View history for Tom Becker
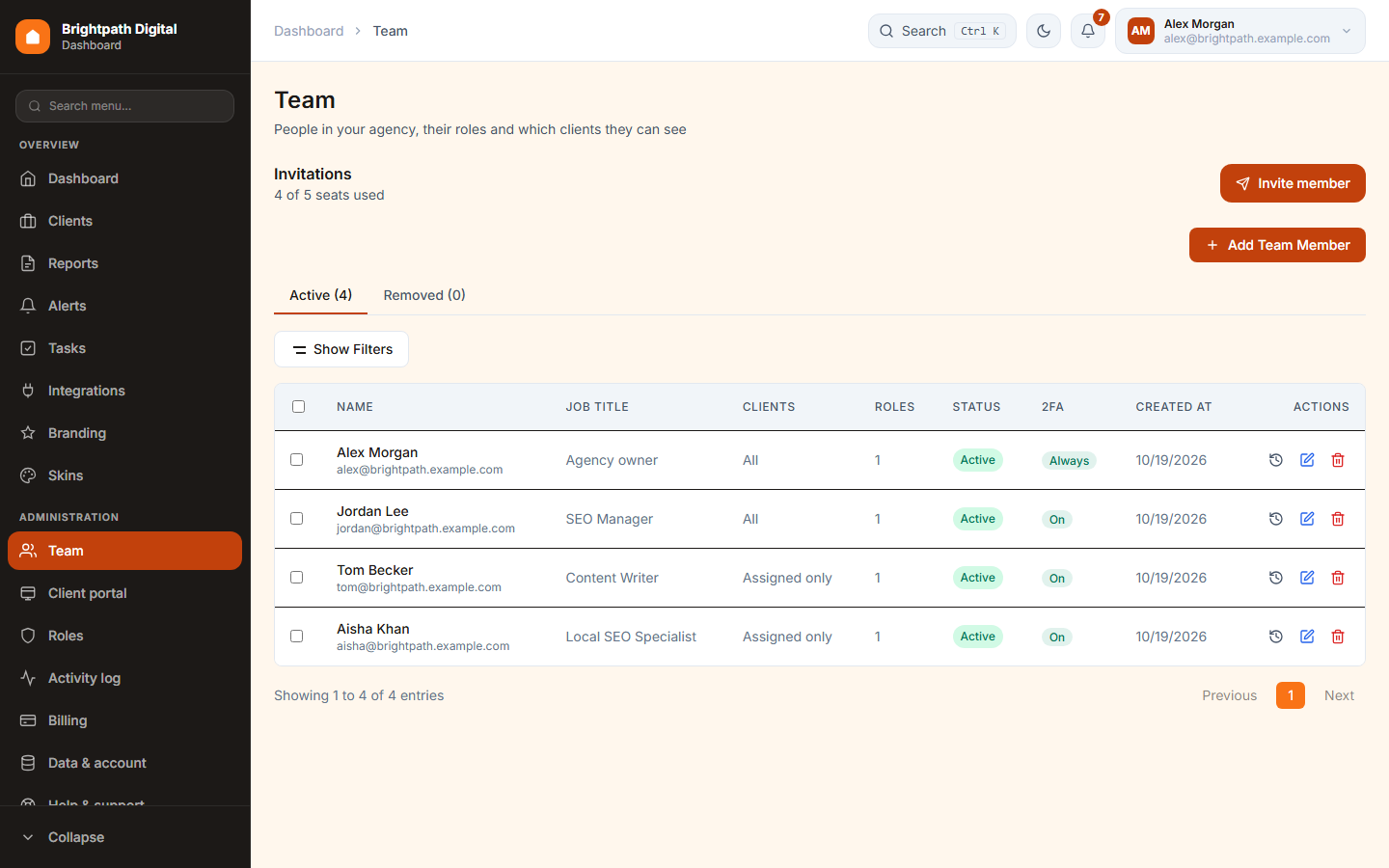The image size is (1389, 868). coord(1276,578)
